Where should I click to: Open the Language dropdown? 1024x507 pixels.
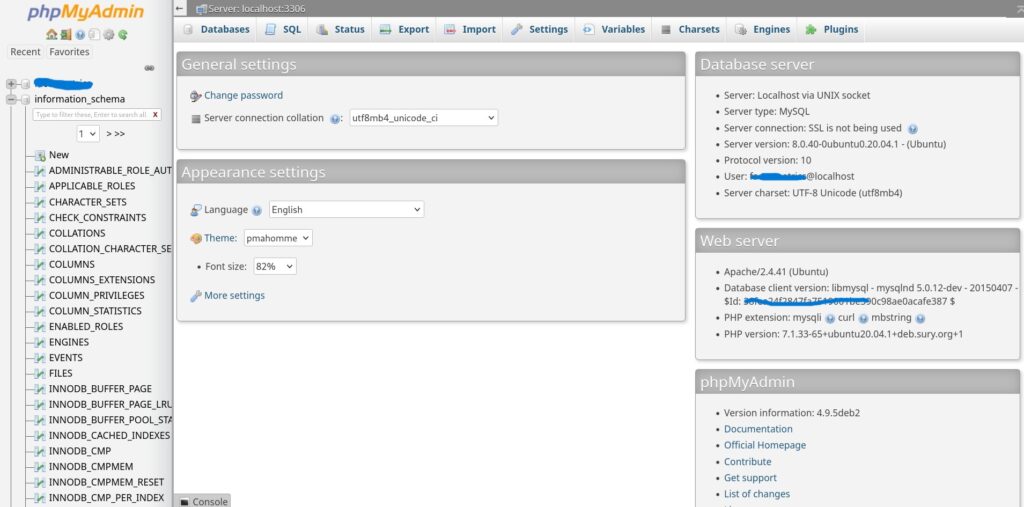tap(346, 210)
